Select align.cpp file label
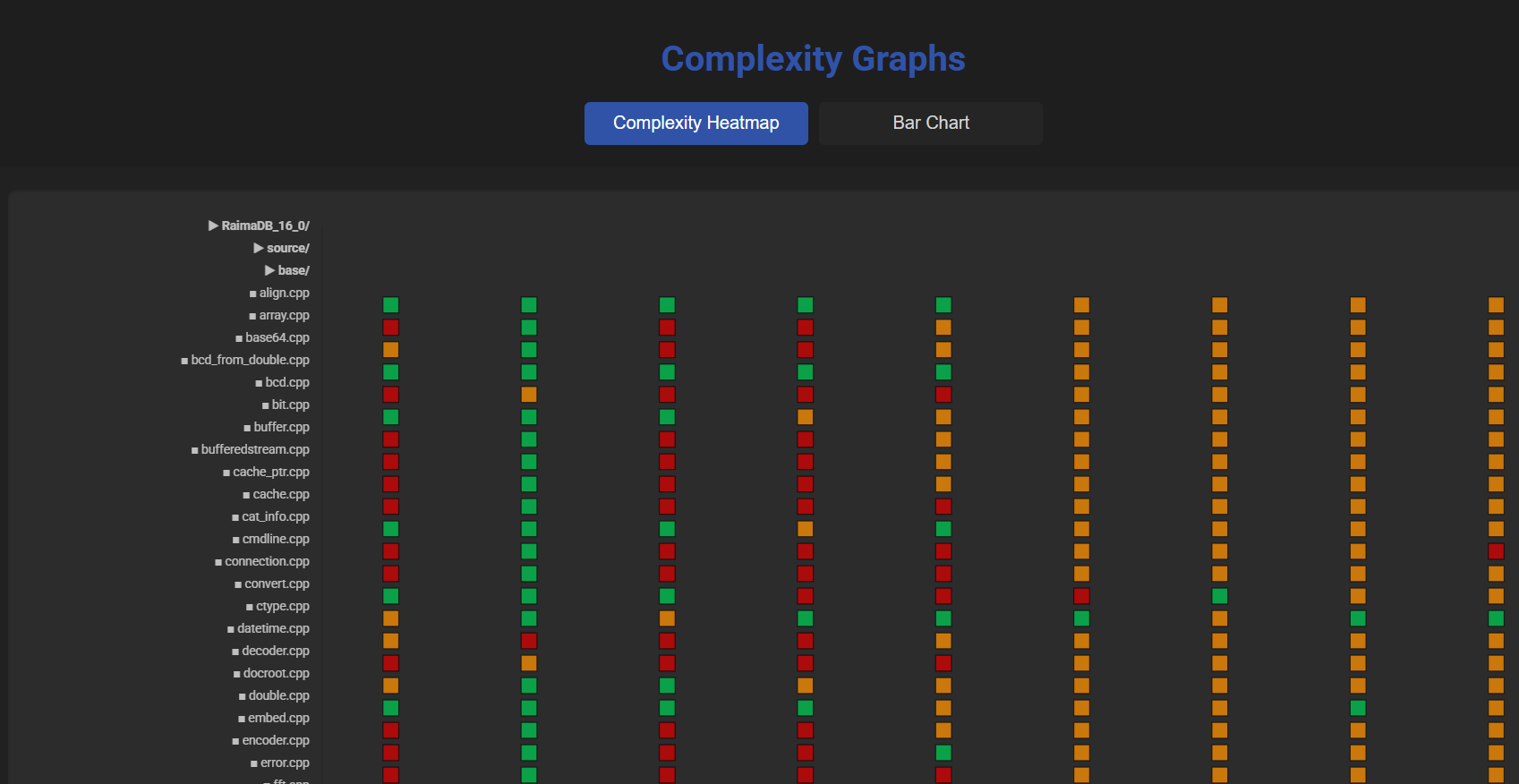 [279, 293]
